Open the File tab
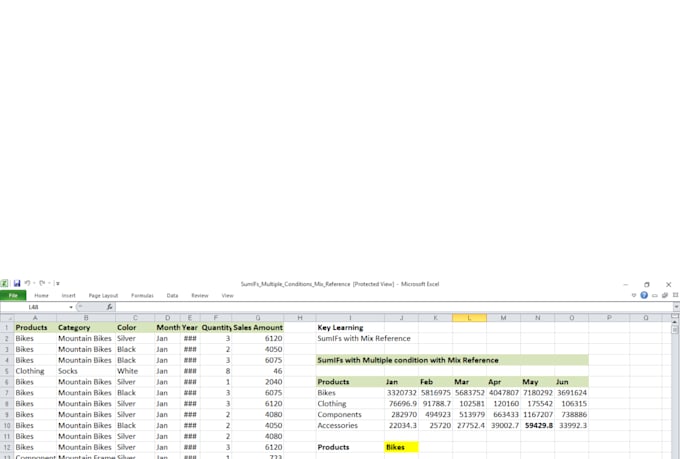 13,295
